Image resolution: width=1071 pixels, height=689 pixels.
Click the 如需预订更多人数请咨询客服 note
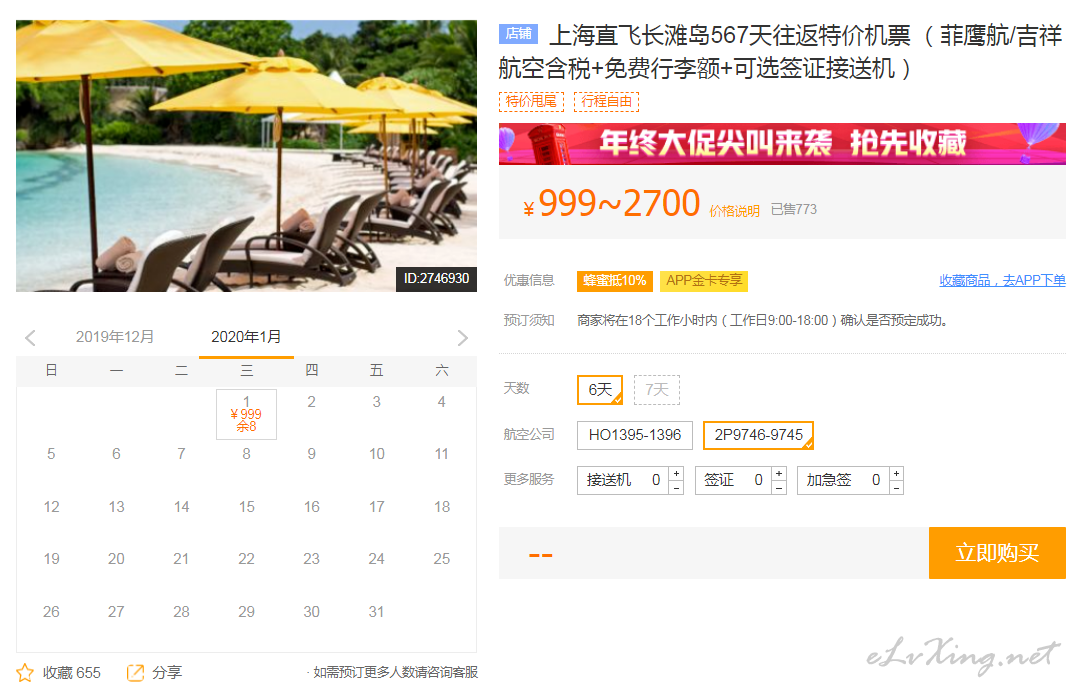tap(393, 673)
